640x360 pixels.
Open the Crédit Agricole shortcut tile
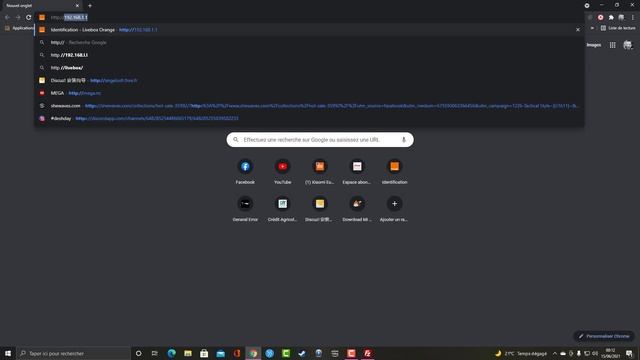tap(282, 209)
